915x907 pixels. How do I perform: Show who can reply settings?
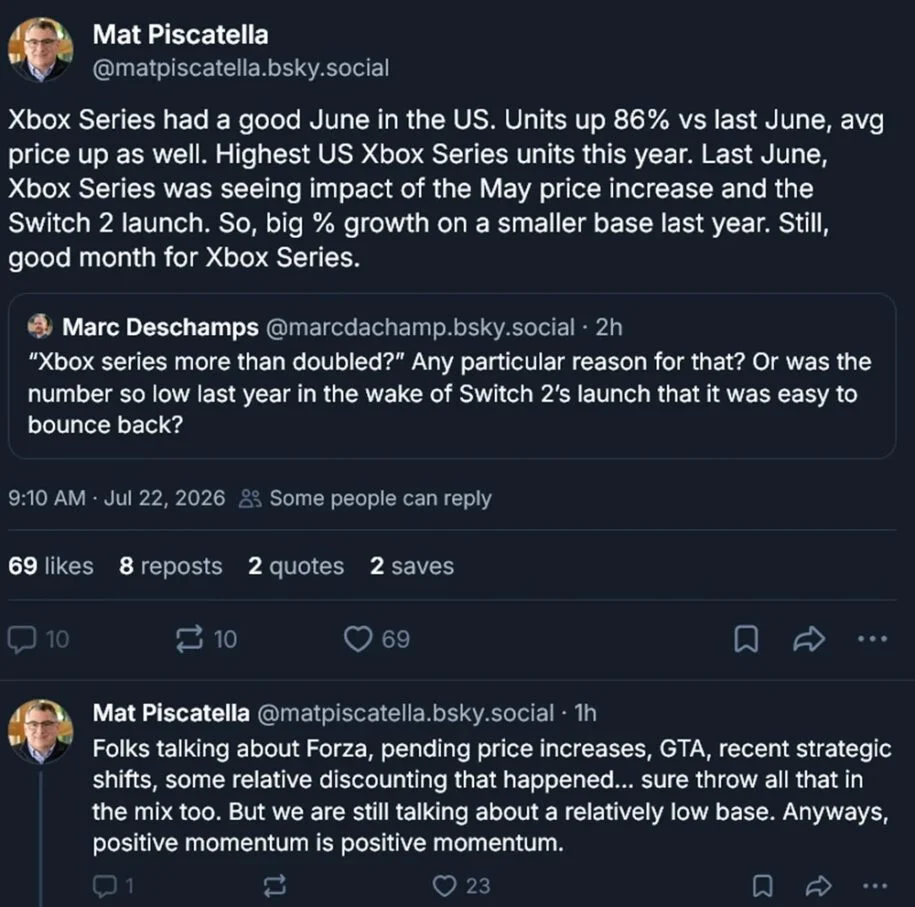pyautogui.click(x=366, y=498)
